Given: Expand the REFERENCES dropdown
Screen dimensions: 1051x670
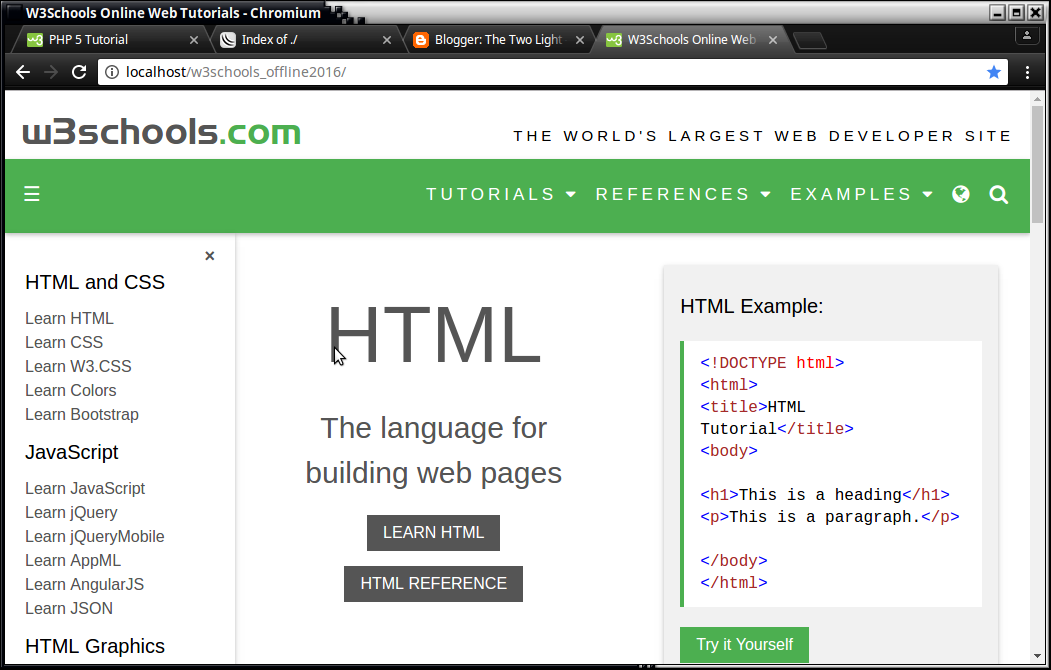Looking at the screenshot, I should pyautogui.click(x=683, y=194).
